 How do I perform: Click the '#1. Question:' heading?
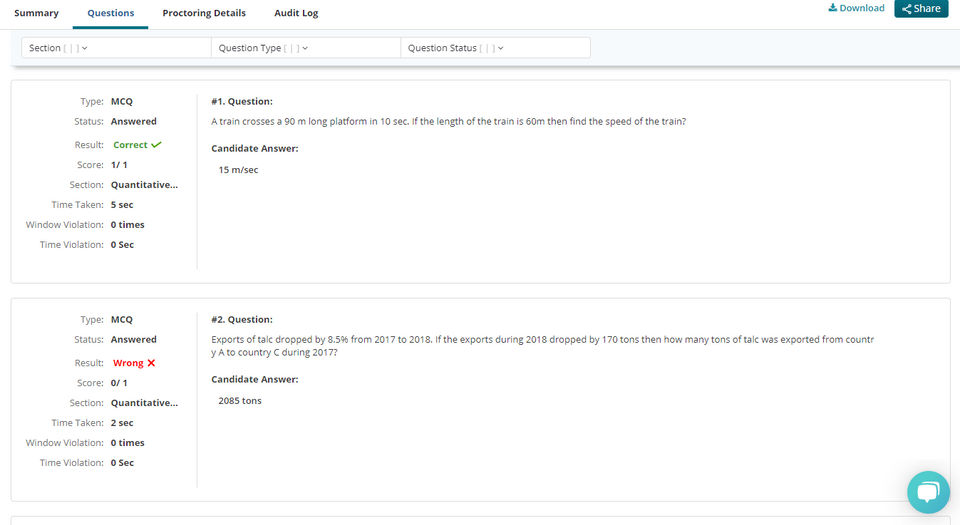242,102
